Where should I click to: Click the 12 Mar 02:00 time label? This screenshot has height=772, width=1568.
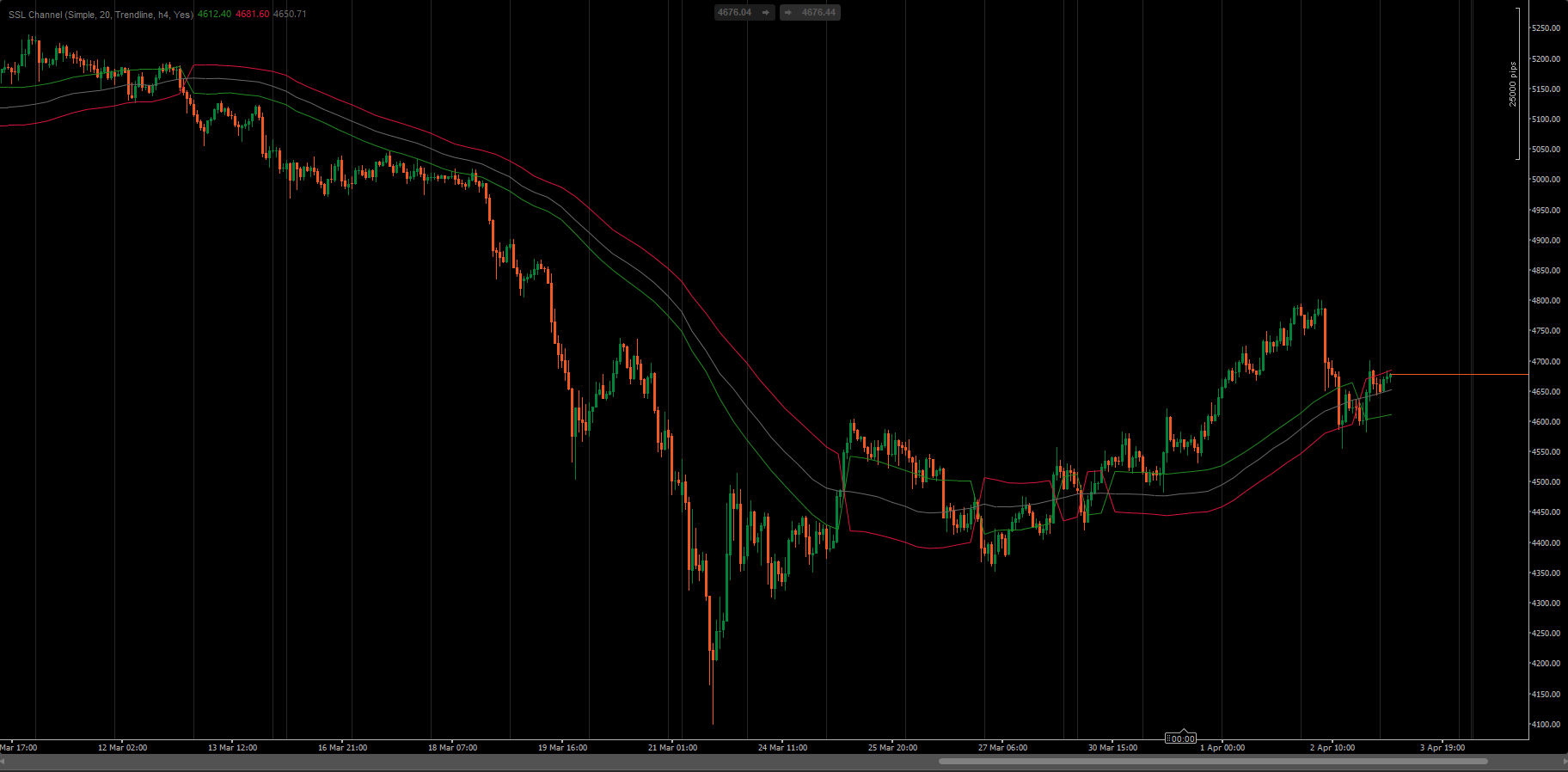click(x=122, y=748)
